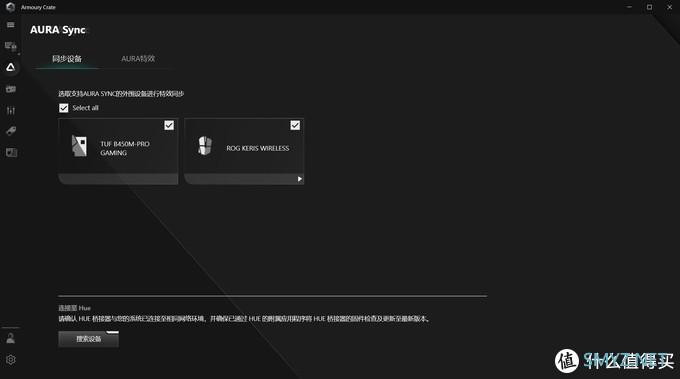Click the Armoury Crate logo in title bar
This screenshot has width=680, height=379.
pyautogui.click(x=10, y=7)
